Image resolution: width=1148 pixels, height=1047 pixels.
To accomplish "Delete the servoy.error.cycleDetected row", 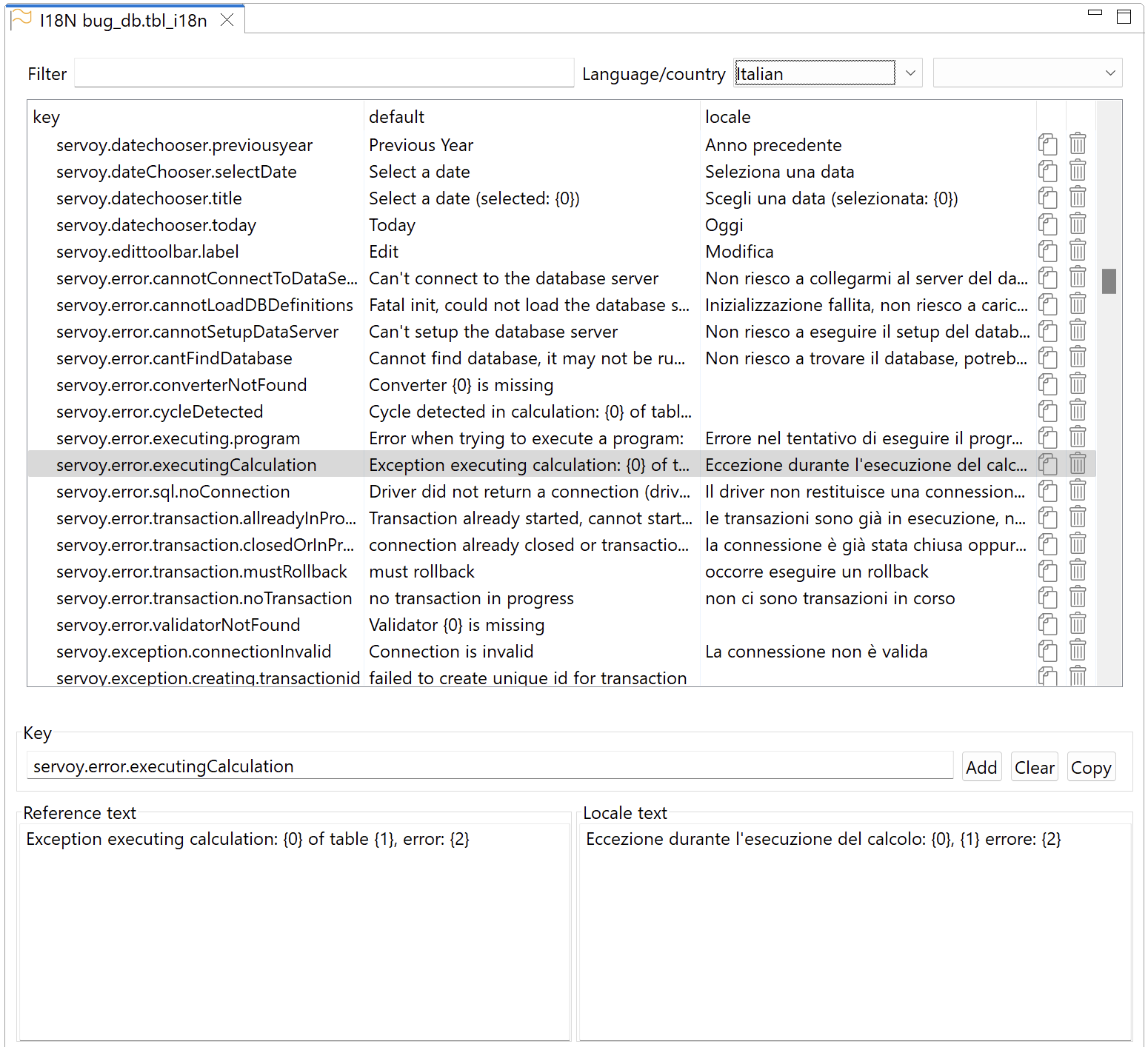I will coord(1078,411).
